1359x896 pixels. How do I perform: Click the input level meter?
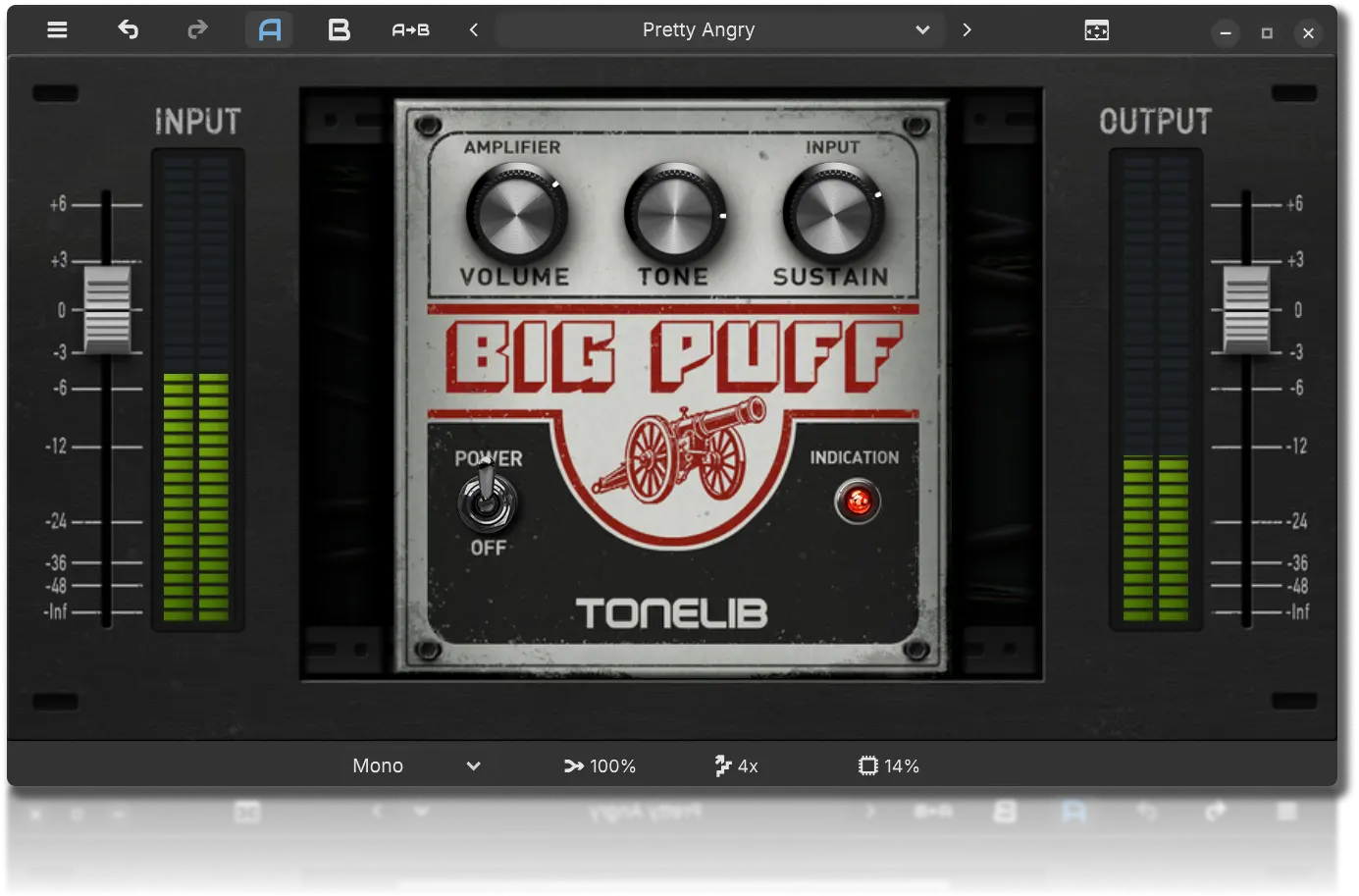pyautogui.click(x=196, y=390)
